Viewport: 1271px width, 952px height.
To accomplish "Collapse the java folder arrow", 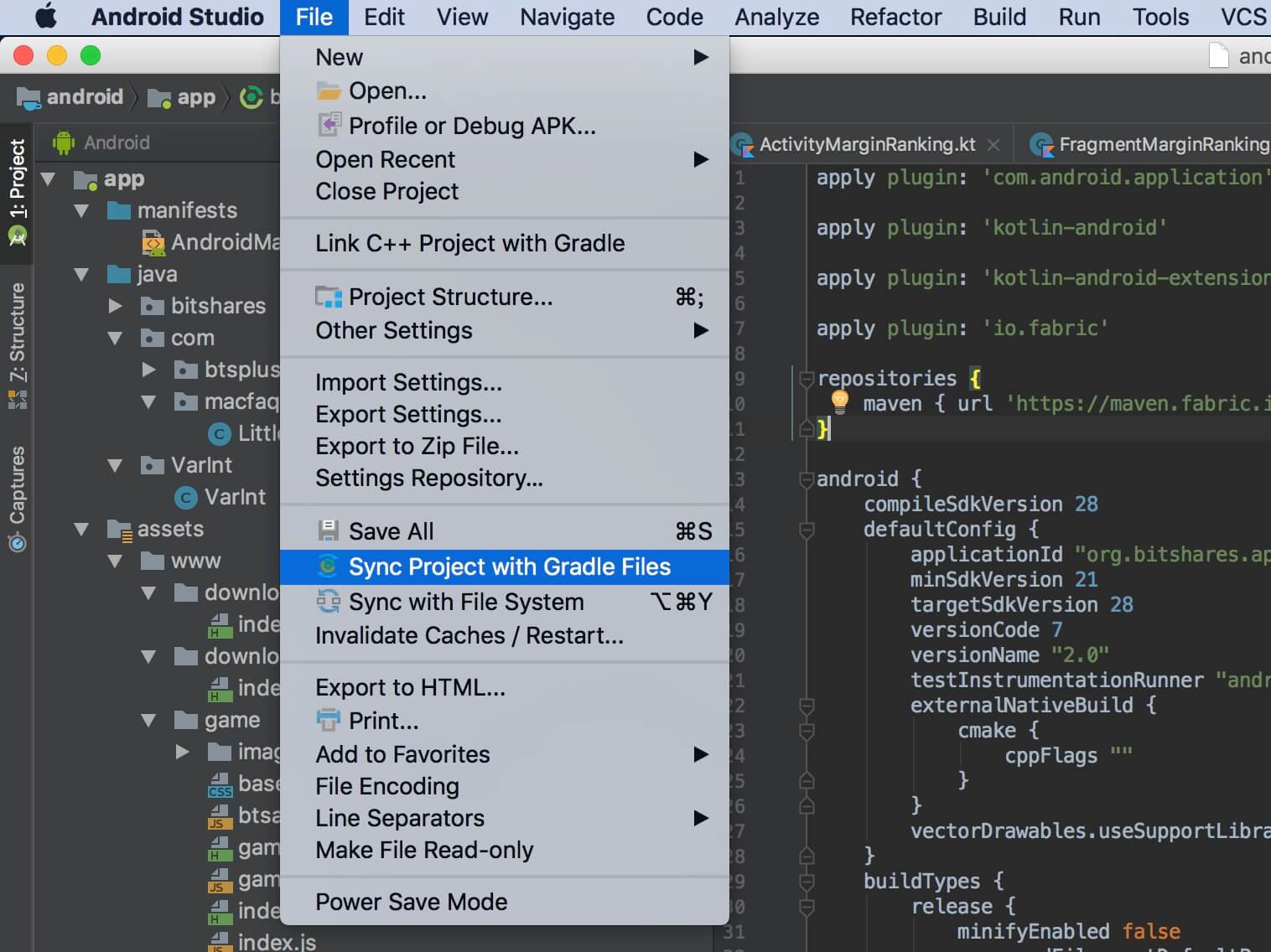I will pos(81,274).
